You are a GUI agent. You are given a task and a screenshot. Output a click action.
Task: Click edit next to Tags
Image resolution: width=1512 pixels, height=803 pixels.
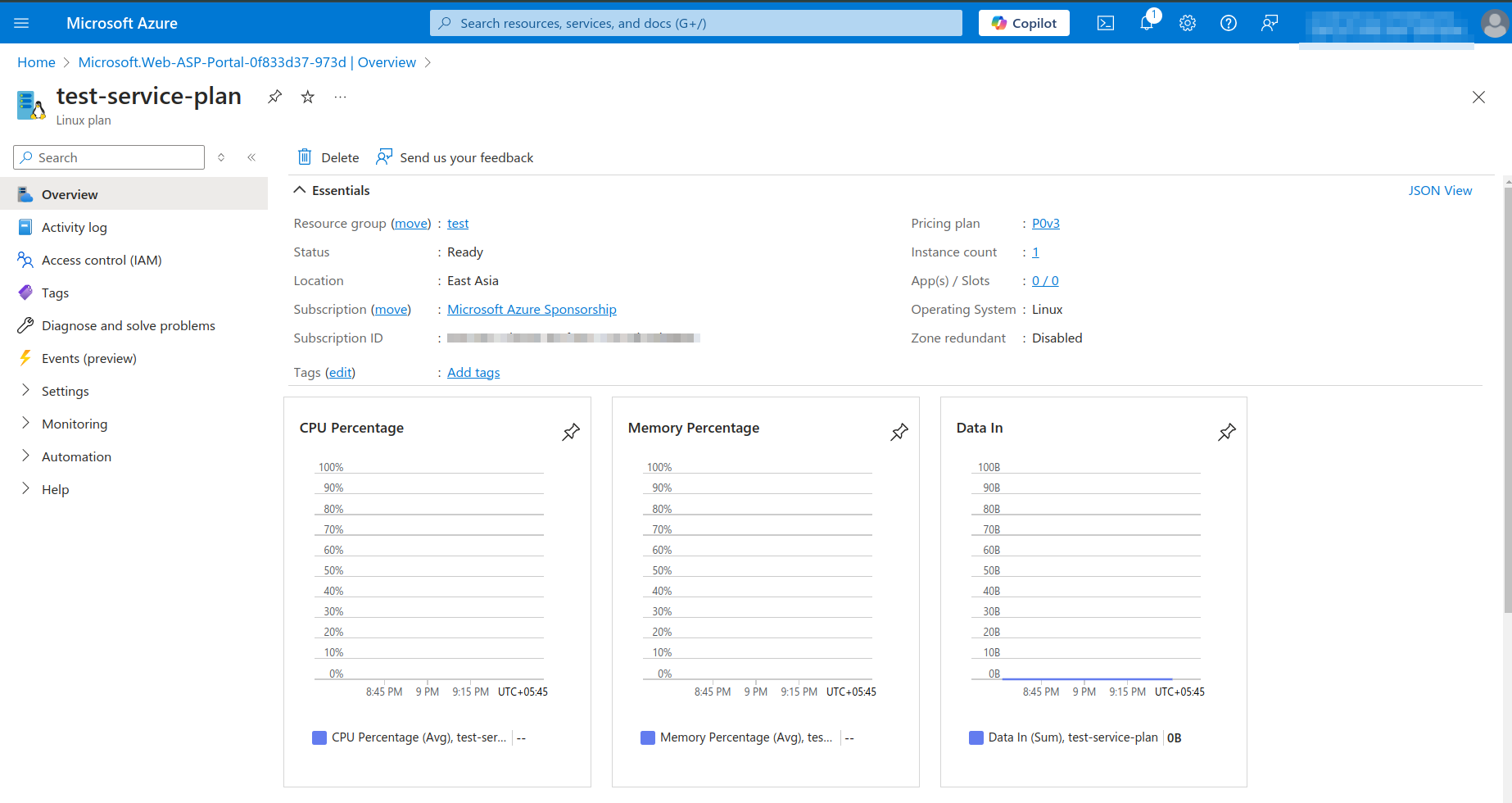(x=340, y=372)
